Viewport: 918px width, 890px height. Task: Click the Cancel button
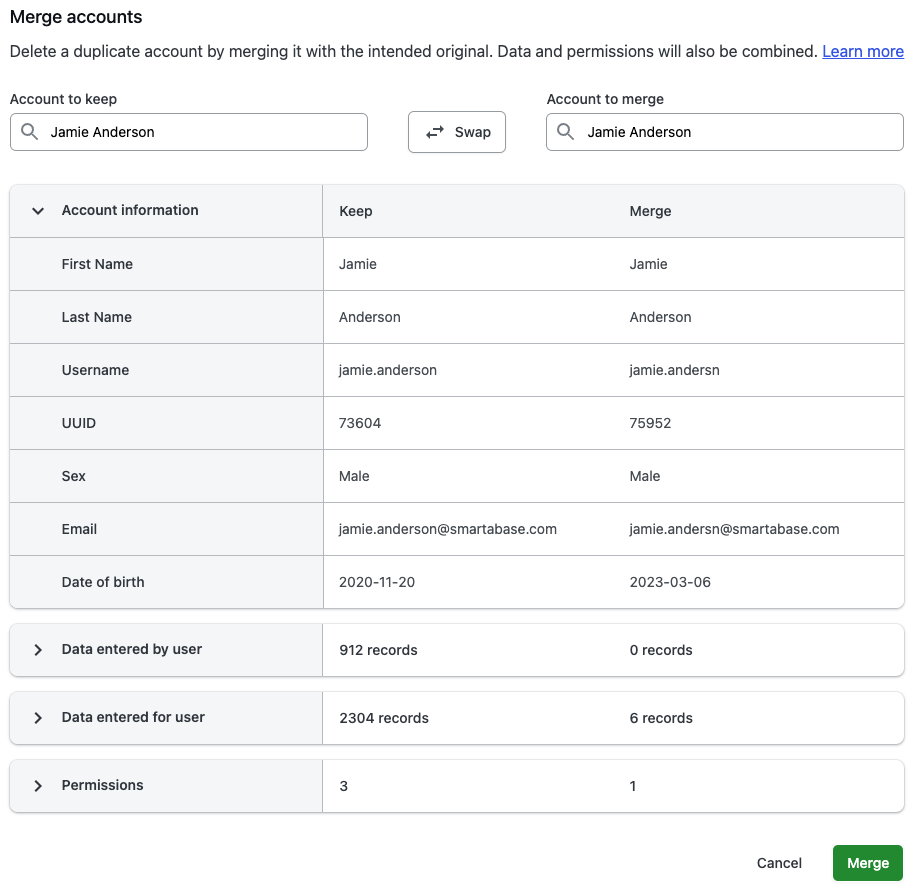pyautogui.click(x=779, y=862)
